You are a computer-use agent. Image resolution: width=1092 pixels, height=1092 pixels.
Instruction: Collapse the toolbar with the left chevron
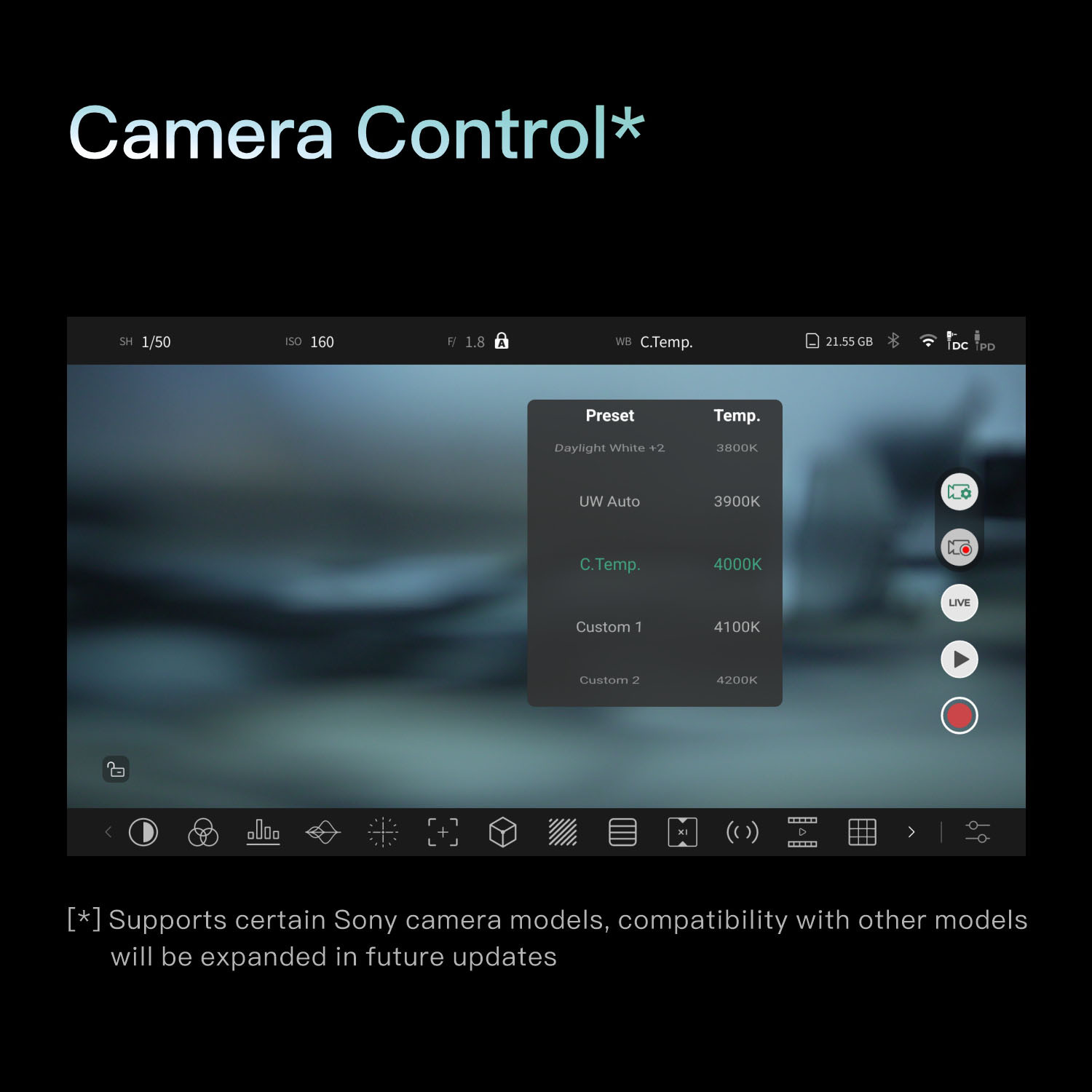click(108, 831)
